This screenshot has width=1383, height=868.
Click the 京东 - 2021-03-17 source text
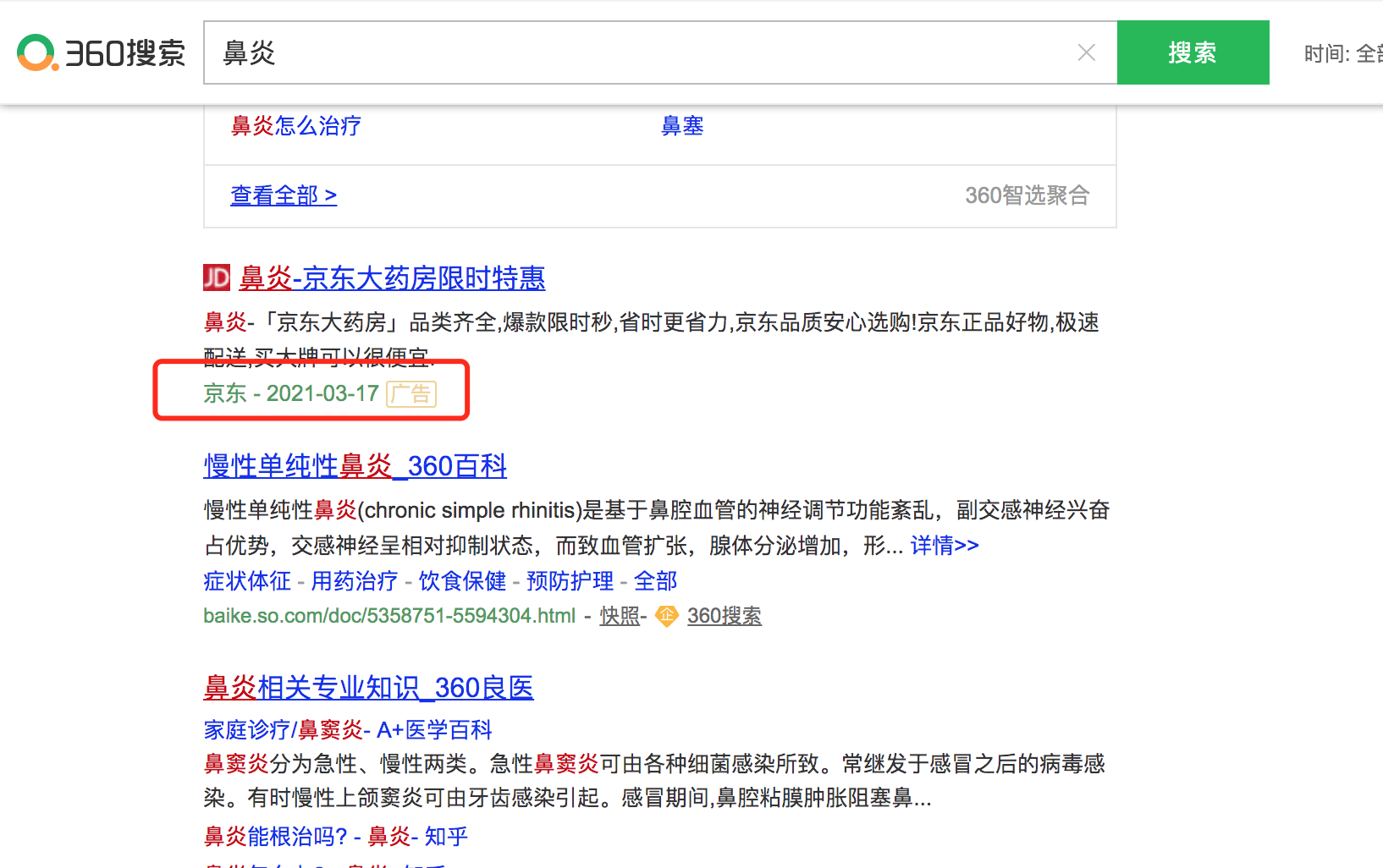(x=291, y=393)
